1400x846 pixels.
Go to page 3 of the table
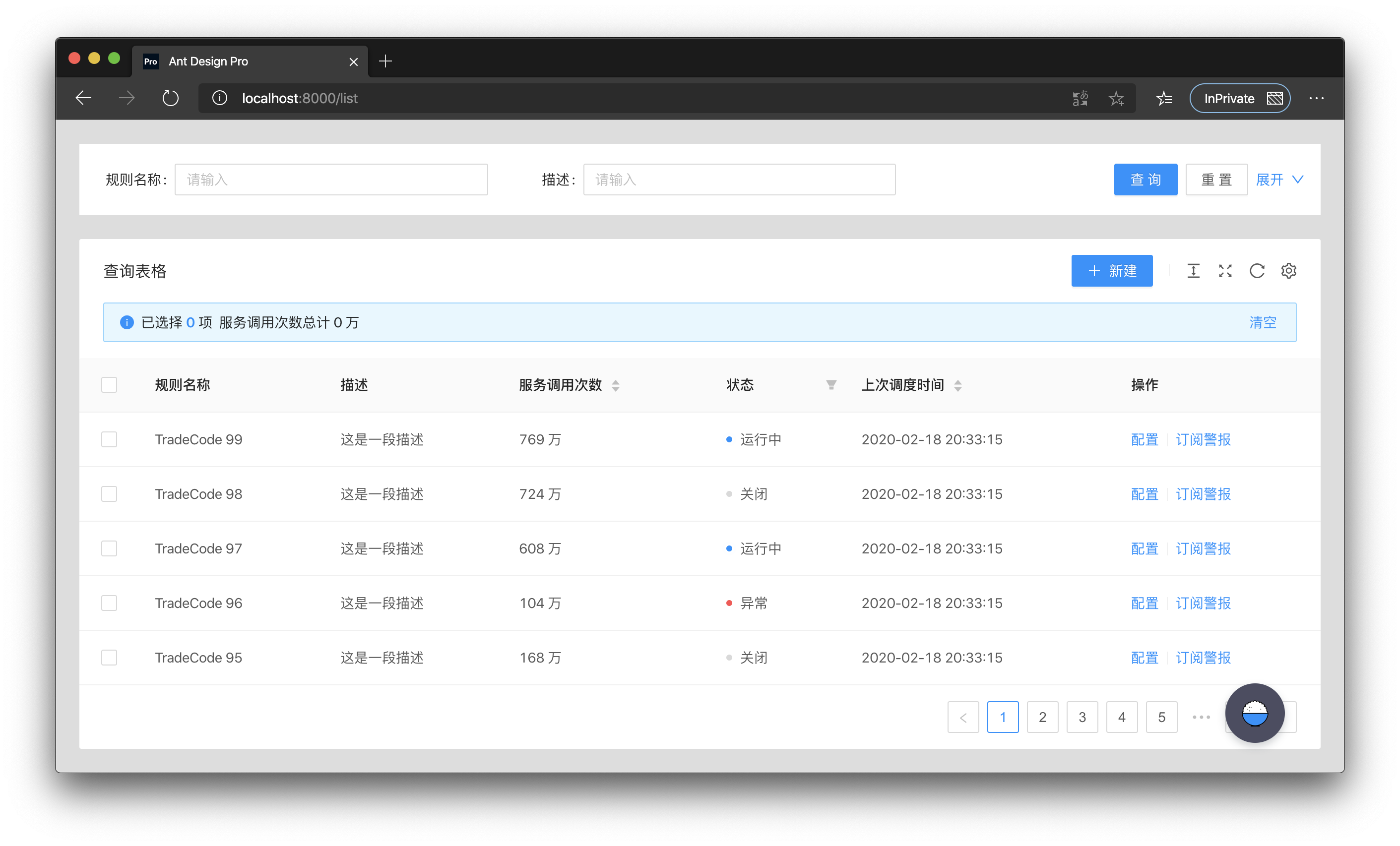tap(1082, 717)
